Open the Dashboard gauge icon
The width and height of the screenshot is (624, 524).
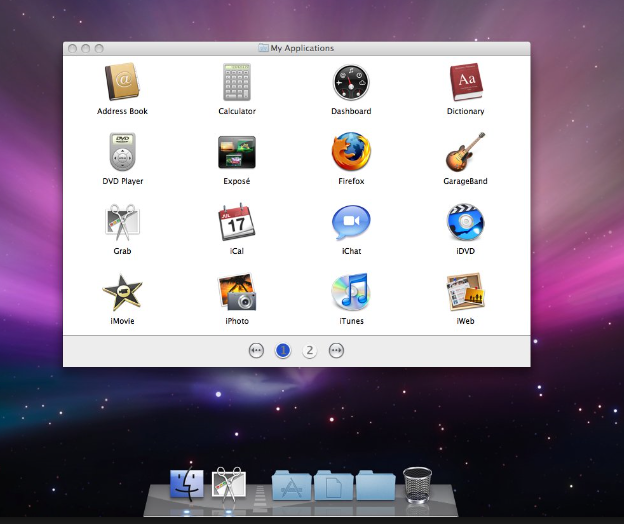[x=351, y=81]
